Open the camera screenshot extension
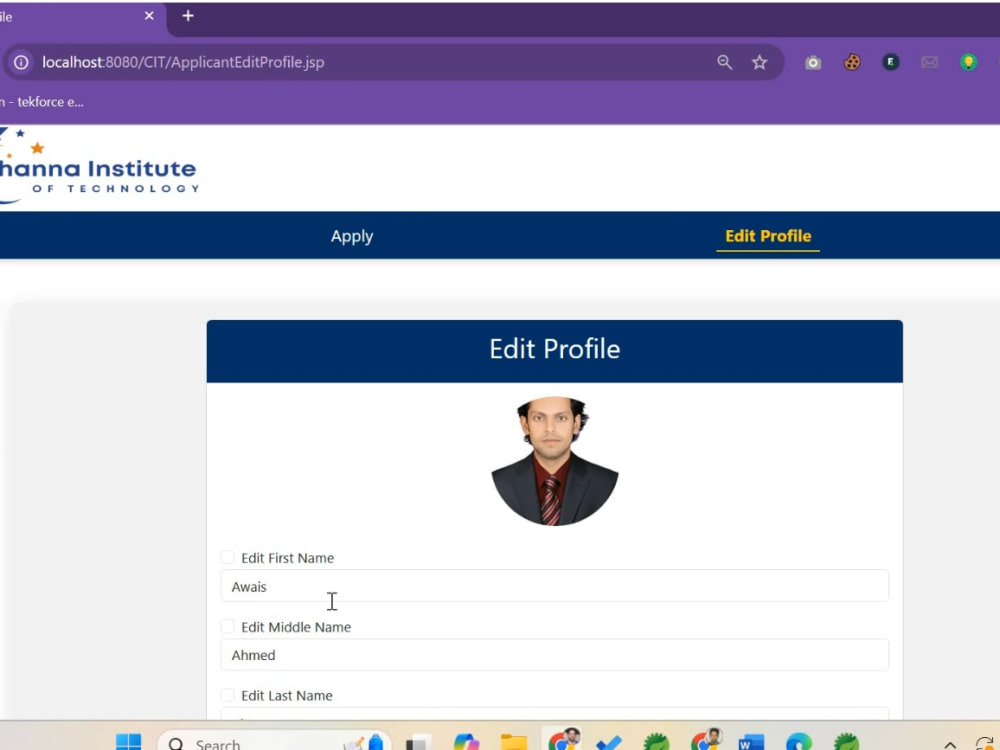 (812, 62)
